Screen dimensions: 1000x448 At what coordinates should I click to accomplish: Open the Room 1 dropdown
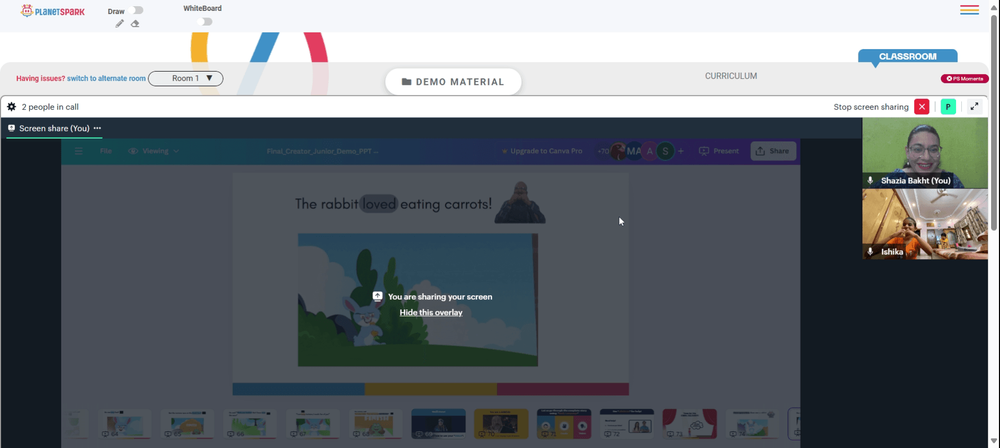[x=186, y=78]
